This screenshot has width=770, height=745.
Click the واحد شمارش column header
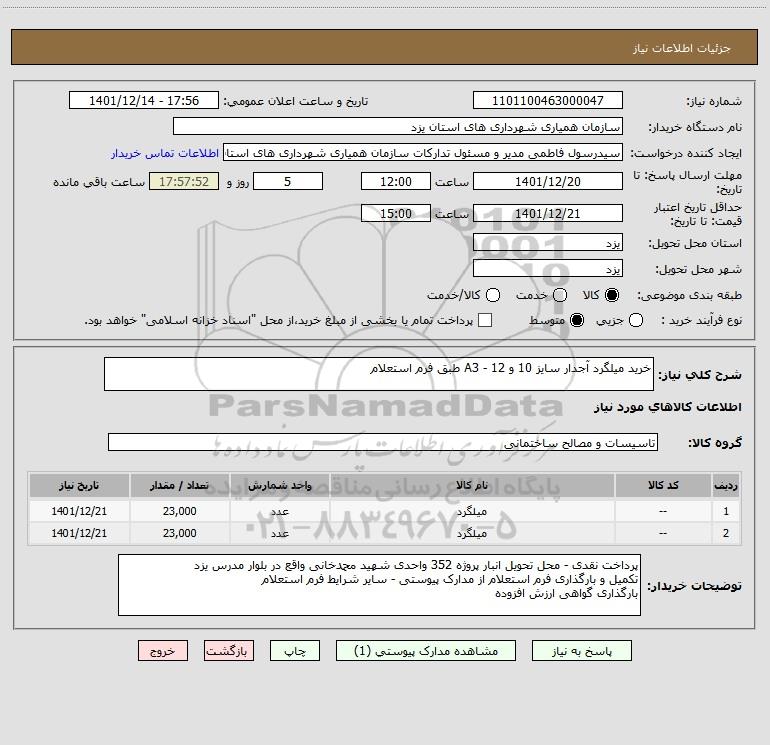click(x=279, y=486)
